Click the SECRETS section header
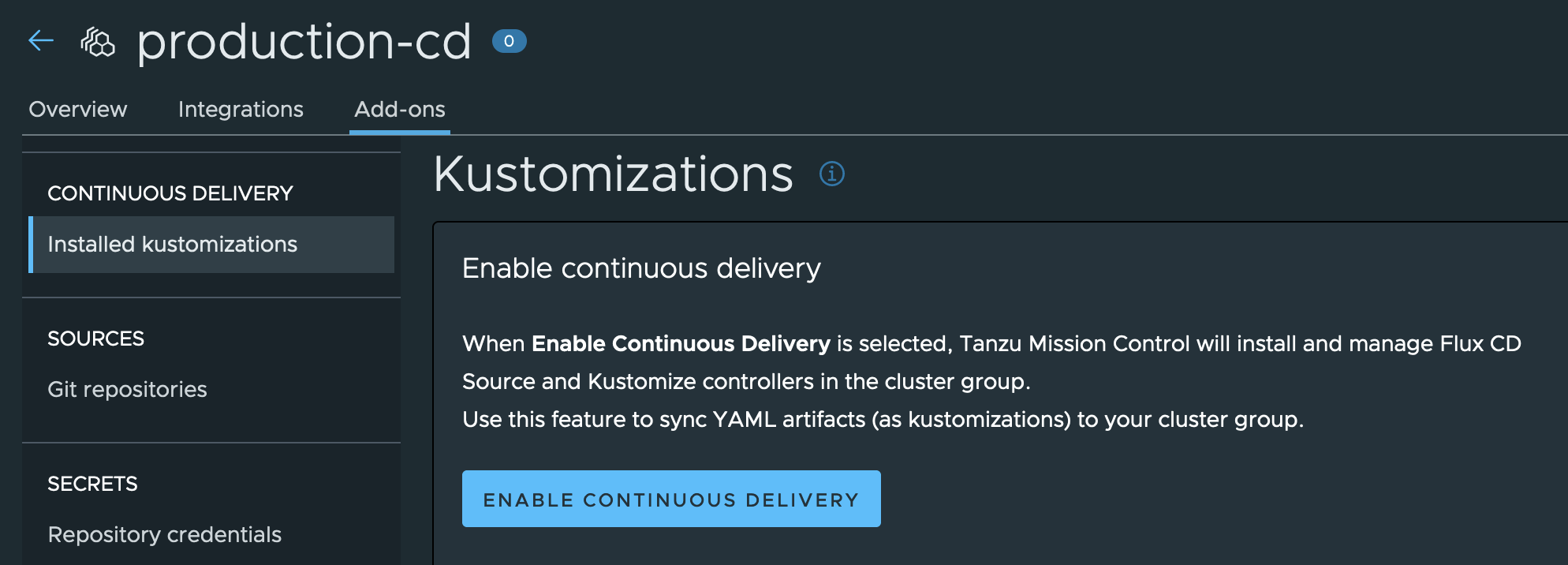1568x565 pixels. (x=92, y=484)
